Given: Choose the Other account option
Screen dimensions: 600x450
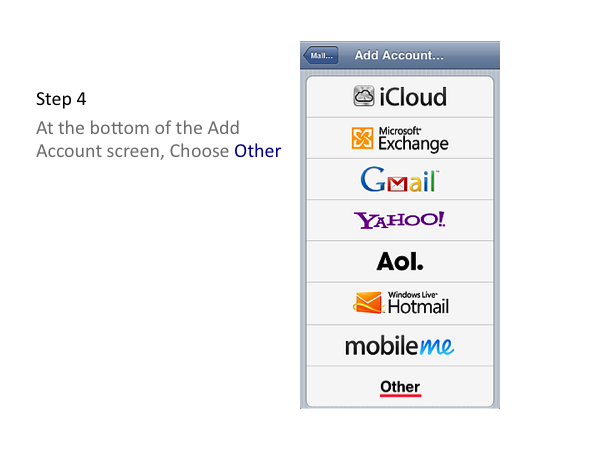Looking at the screenshot, I should 400,387.
